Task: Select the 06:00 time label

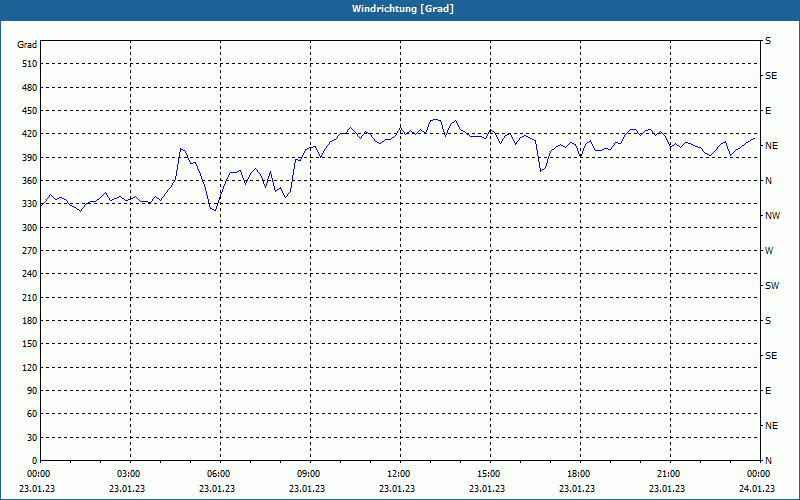Action: [x=218, y=474]
